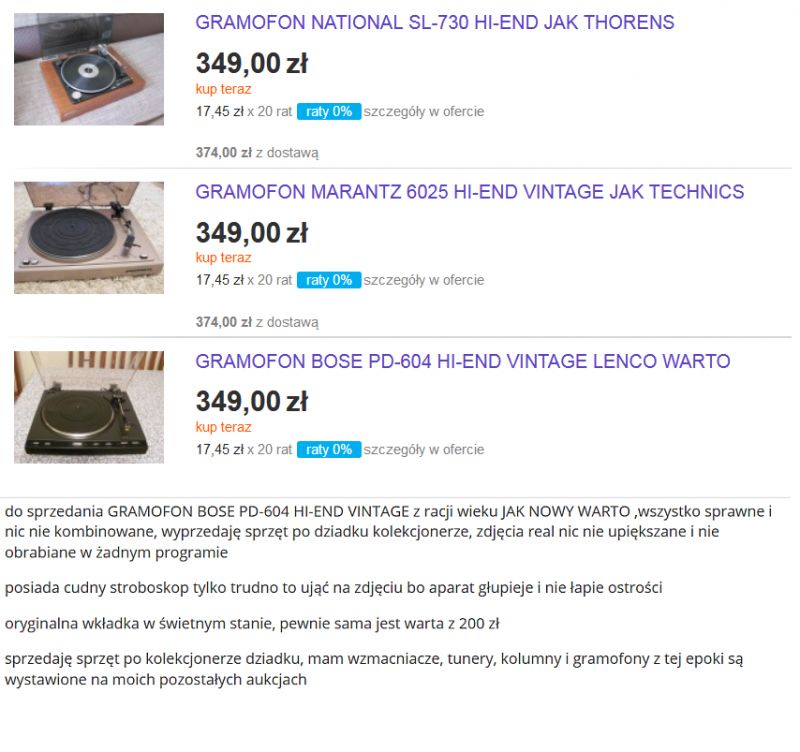Open 'szczegóły w ofercie' for Marantz listing
This screenshot has width=800, height=752.
point(424,280)
